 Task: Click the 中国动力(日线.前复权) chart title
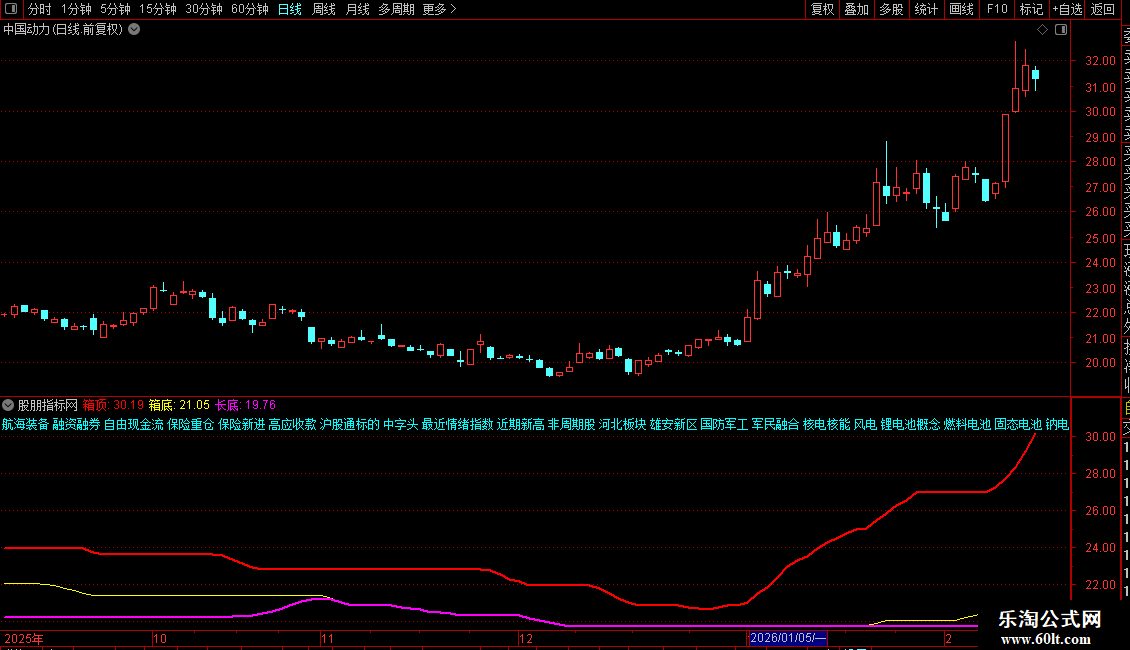(63, 30)
